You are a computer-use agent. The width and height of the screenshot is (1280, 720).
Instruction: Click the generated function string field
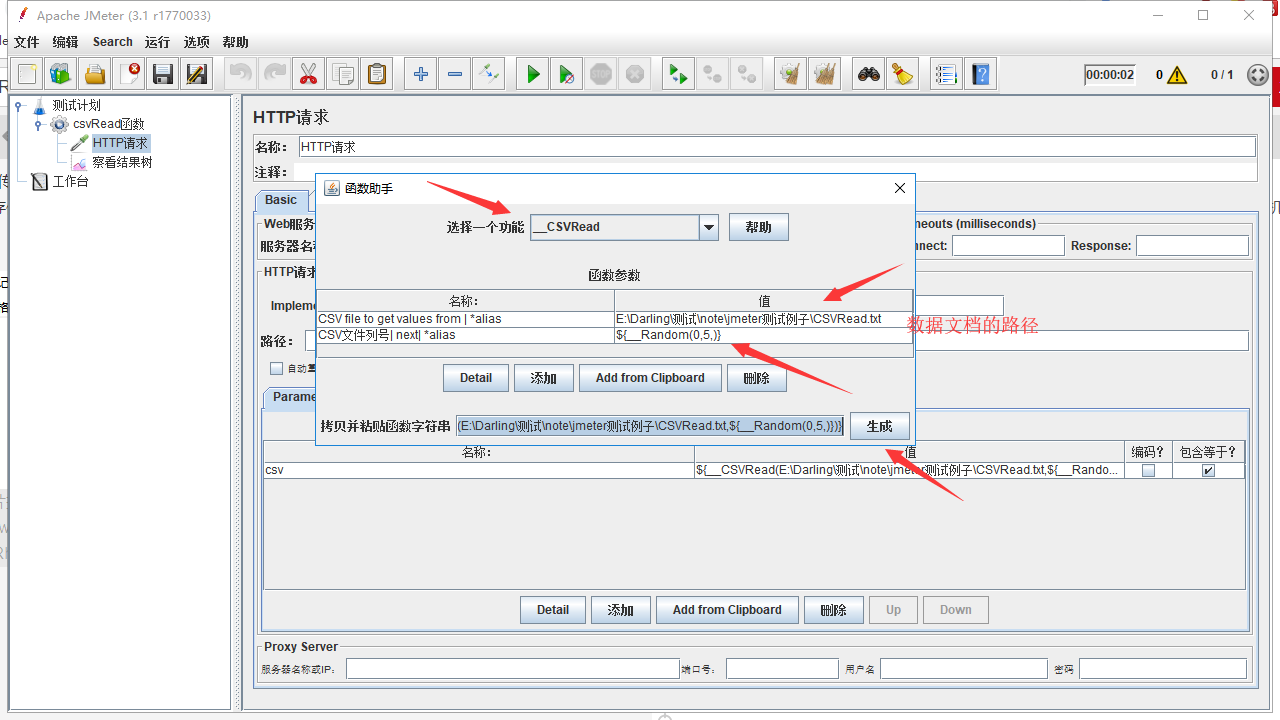click(x=651, y=426)
